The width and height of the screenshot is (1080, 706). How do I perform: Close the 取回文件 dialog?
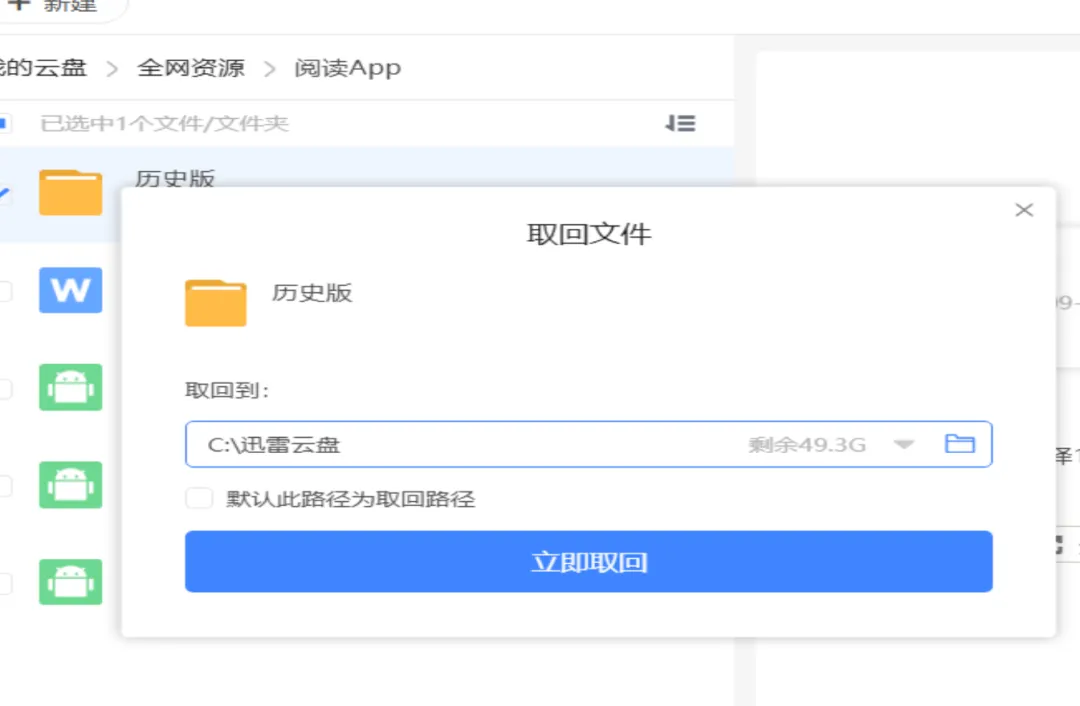tap(1024, 210)
